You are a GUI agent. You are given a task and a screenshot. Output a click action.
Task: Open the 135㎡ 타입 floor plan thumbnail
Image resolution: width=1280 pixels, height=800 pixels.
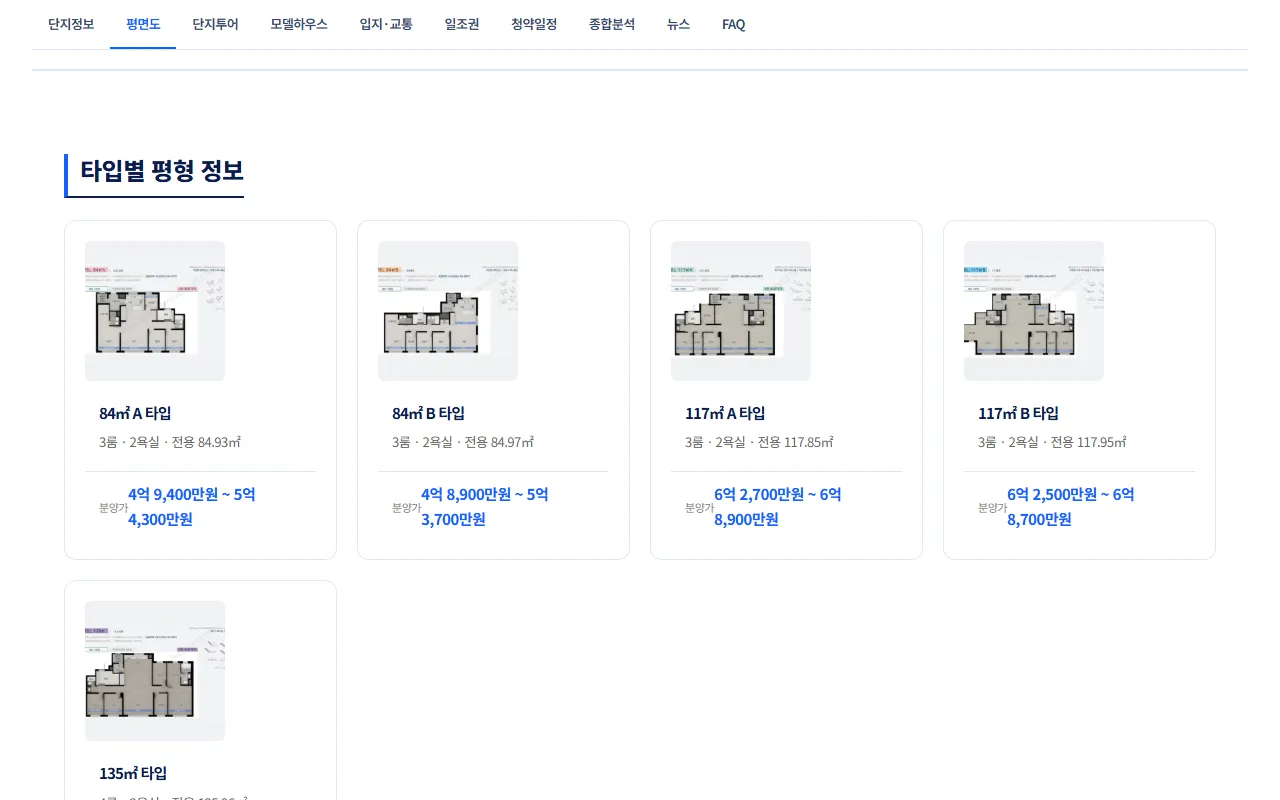coord(155,671)
